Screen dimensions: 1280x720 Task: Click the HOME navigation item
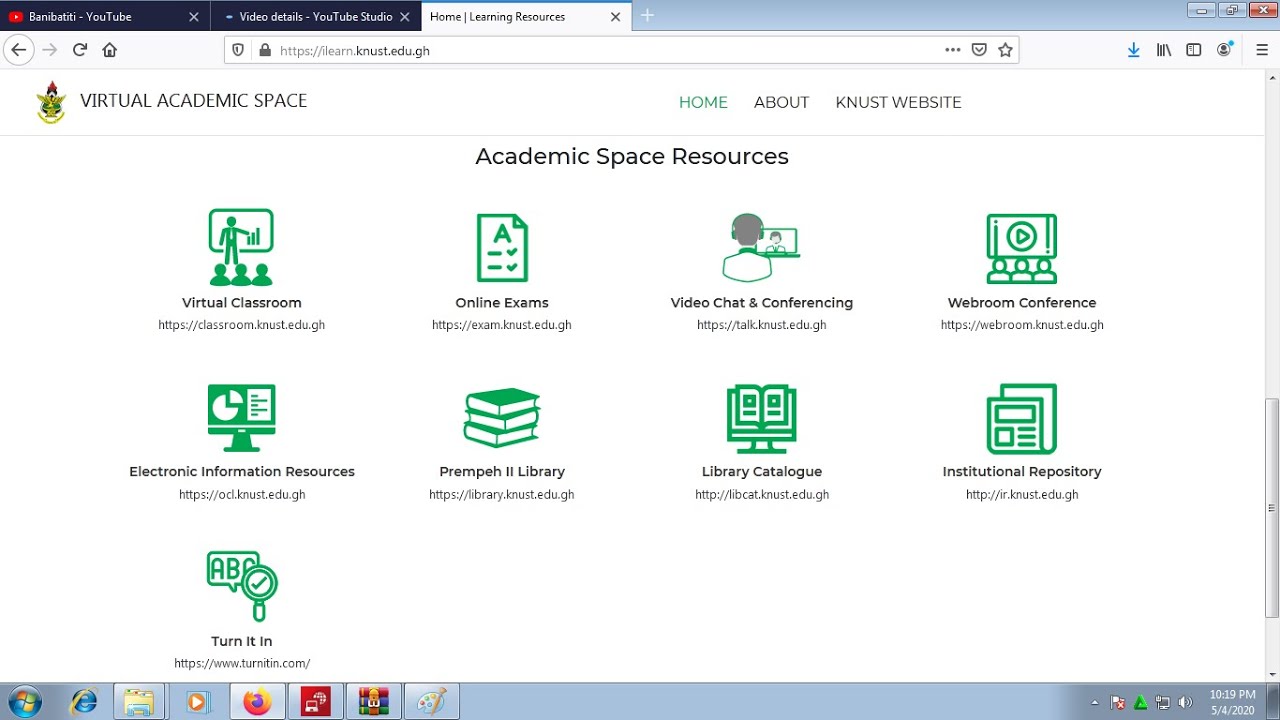(x=703, y=102)
